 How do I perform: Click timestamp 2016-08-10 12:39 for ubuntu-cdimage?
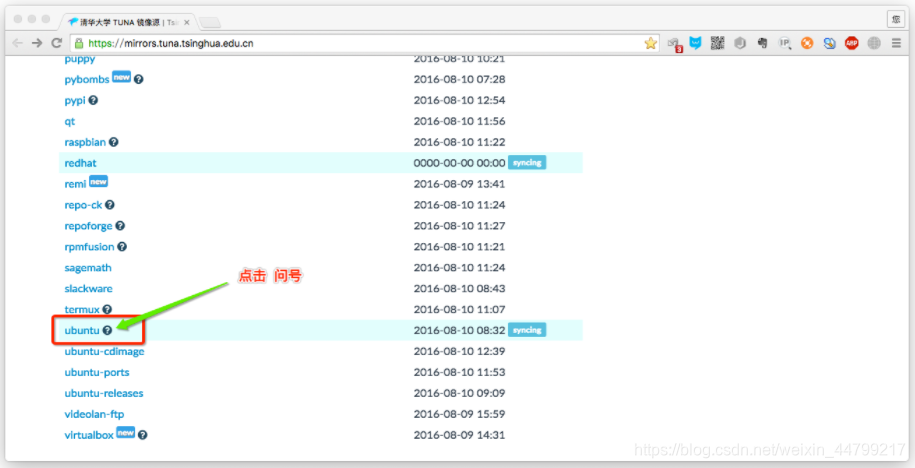coord(459,351)
